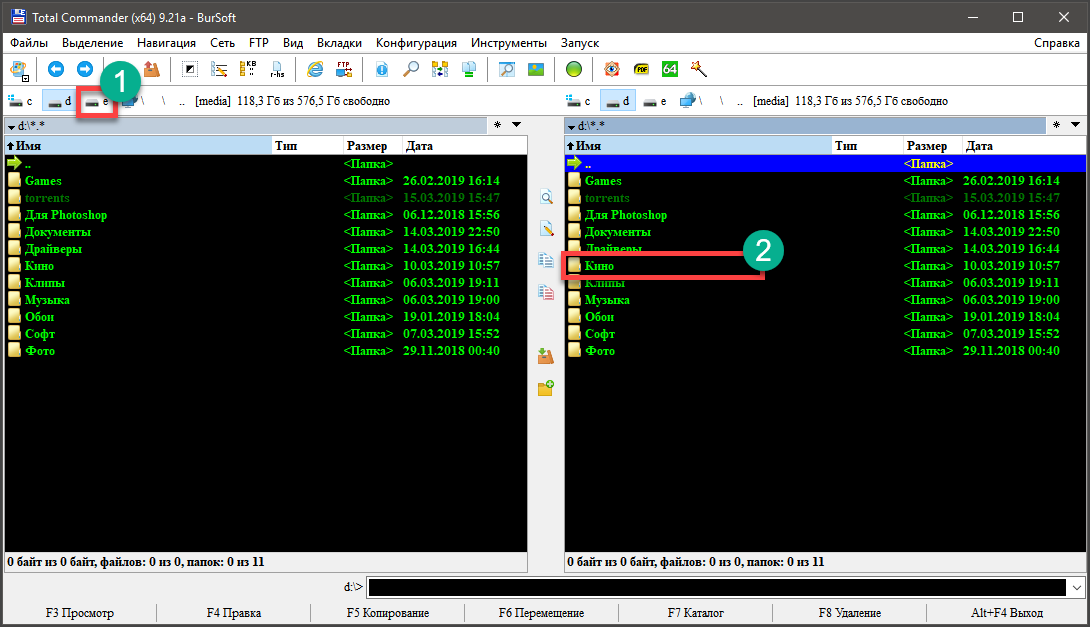Click the Forward navigation arrow in toolbar
This screenshot has height=627, width=1090.
coord(85,69)
